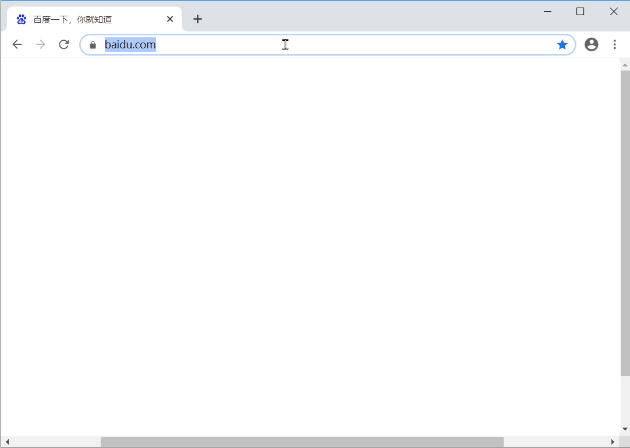Image resolution: width=630 pixels, height=448 pixels.
Task: Click the forward navigation arrow
Action: click(x=40, y=44)
